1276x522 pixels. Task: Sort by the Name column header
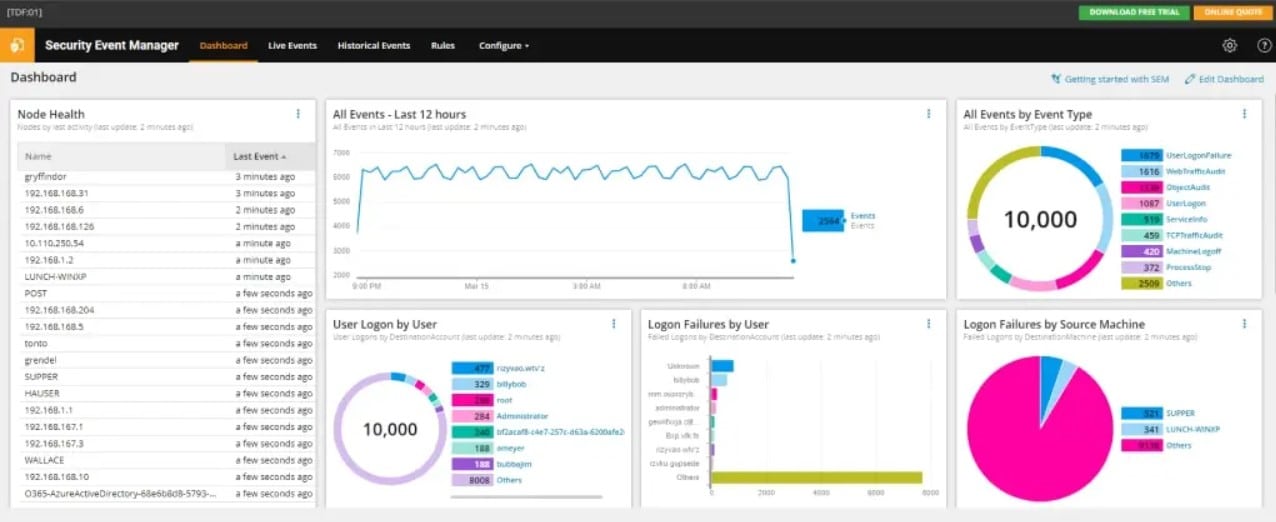122,156
